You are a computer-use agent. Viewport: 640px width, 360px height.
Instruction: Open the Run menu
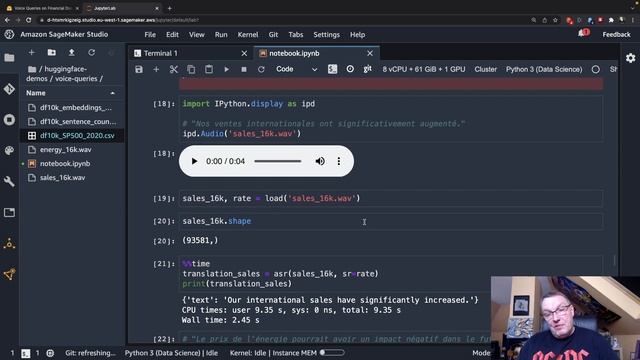tap(221, 35)
